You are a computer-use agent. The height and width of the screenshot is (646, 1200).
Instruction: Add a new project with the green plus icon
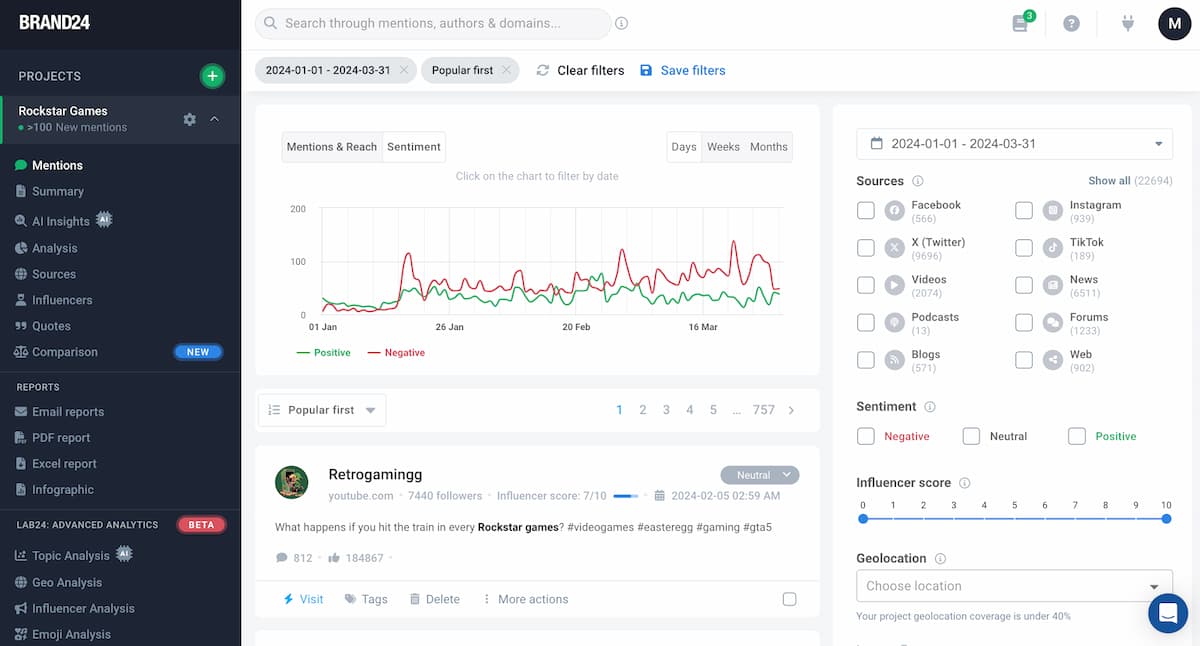click(x=212, y=76)
